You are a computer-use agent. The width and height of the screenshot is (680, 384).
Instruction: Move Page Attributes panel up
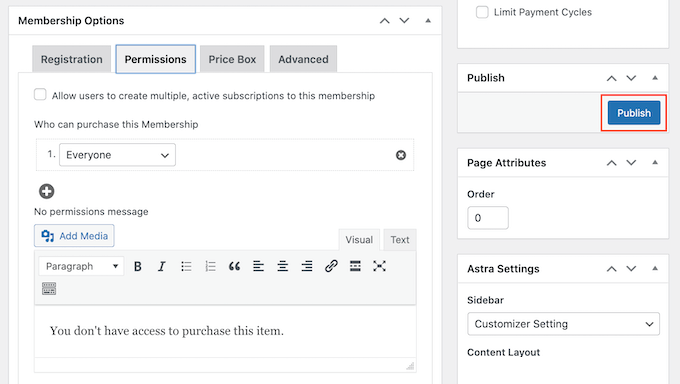[611, 163]
